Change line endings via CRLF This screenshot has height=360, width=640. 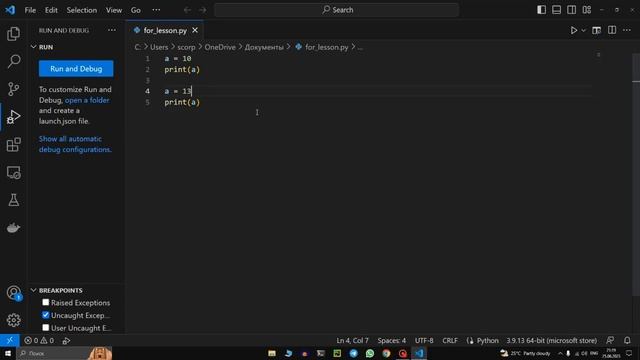(x=450, y=340)
